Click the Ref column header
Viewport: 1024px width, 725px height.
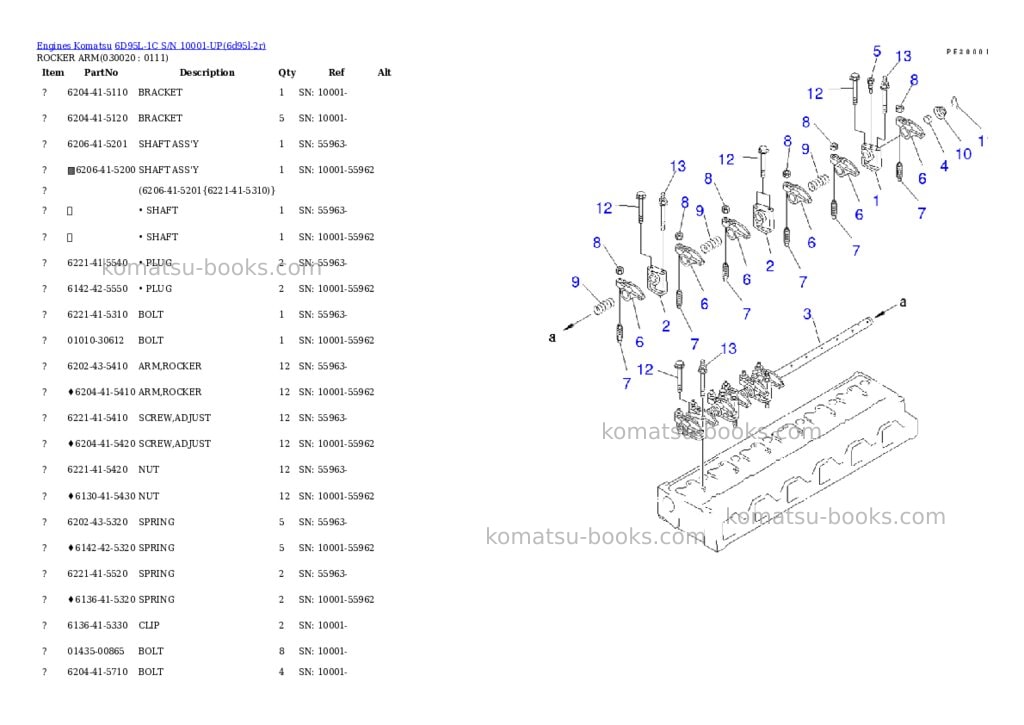pyautogui.click(x=336, y=72)
